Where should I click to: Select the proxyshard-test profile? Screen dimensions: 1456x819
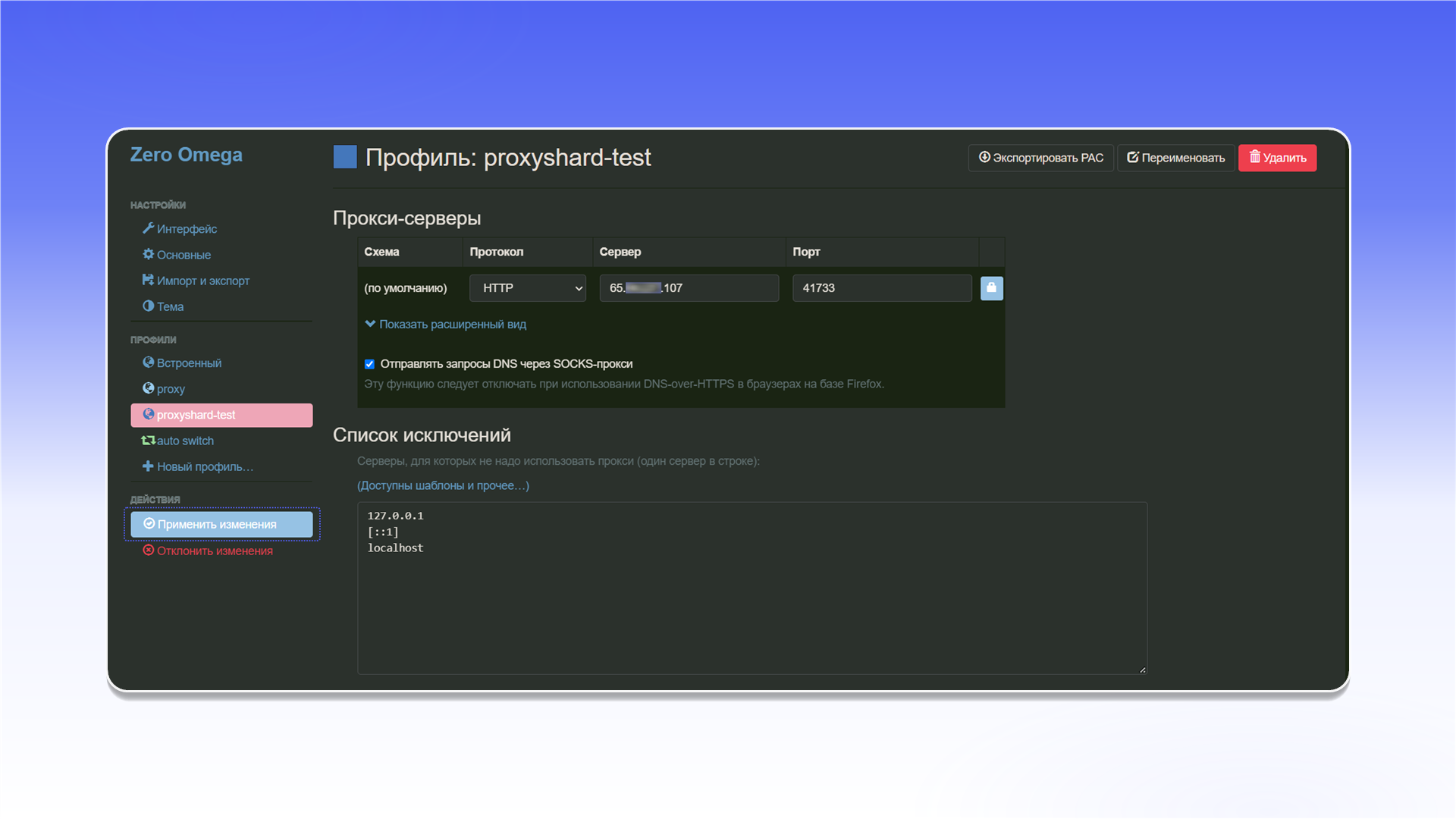point(221,415)
